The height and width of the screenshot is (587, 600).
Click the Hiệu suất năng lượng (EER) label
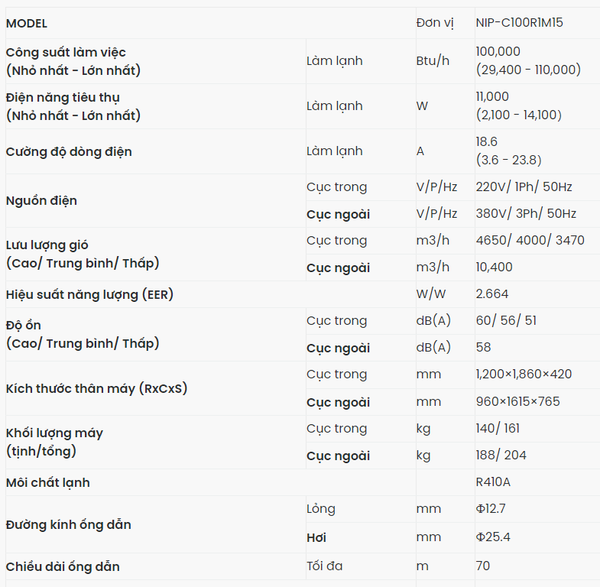[90, 295]
